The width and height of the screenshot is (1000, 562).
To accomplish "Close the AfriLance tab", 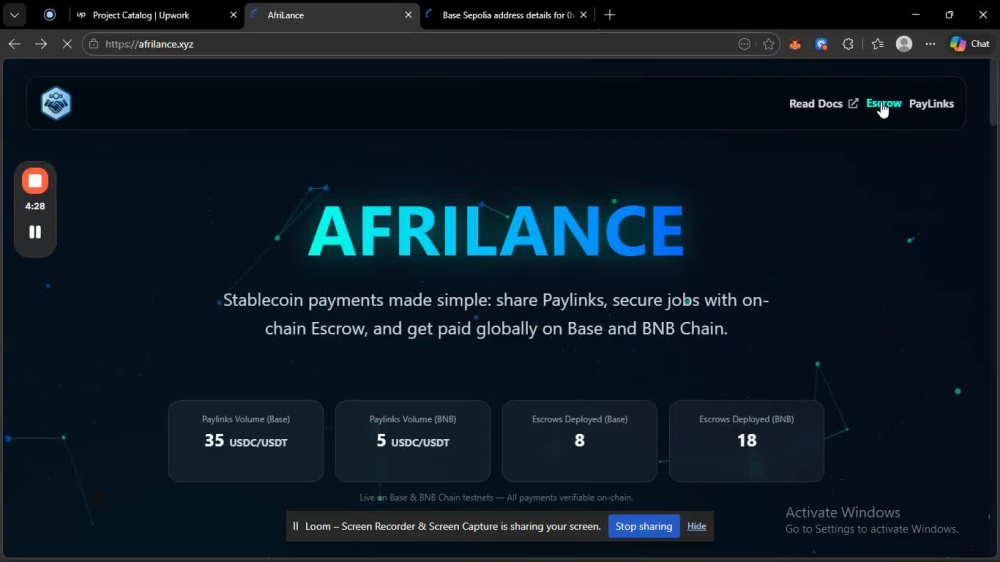I will [408, 15].
